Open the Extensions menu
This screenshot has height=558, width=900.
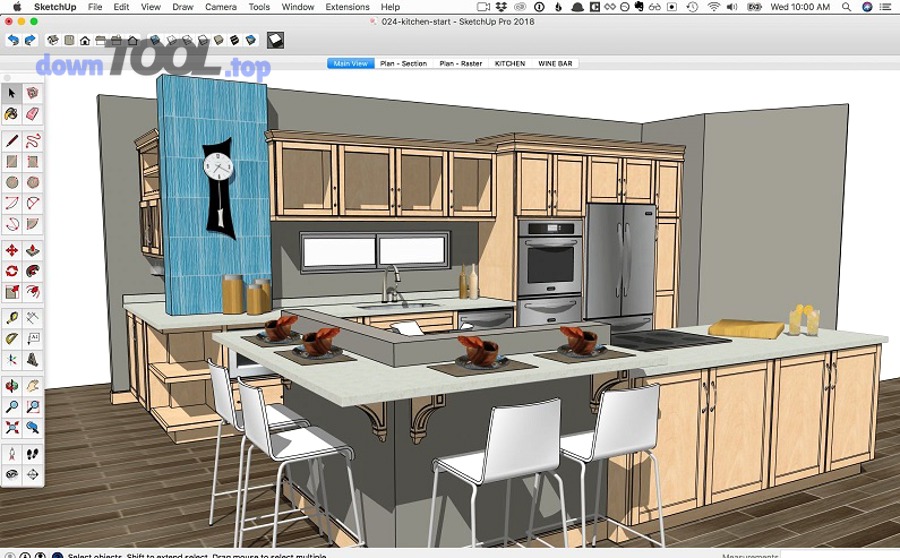pos(347,7)
